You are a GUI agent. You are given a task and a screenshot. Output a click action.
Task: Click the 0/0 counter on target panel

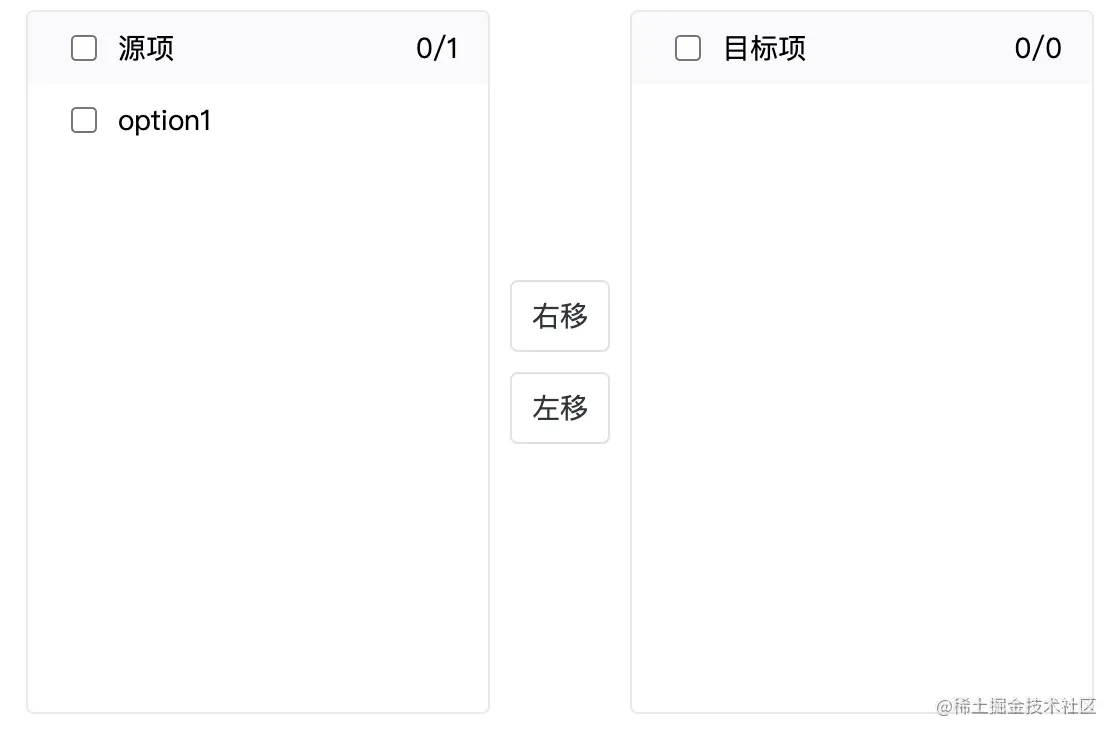point(1038,47)
